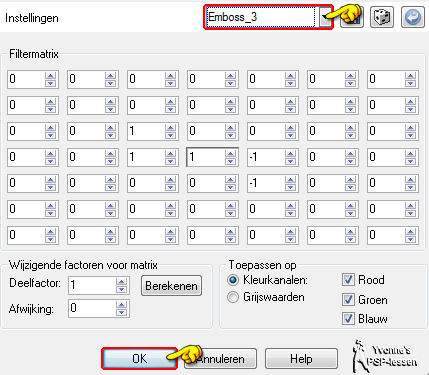Decrease Afwijking with its down arrow

[121, 312]
